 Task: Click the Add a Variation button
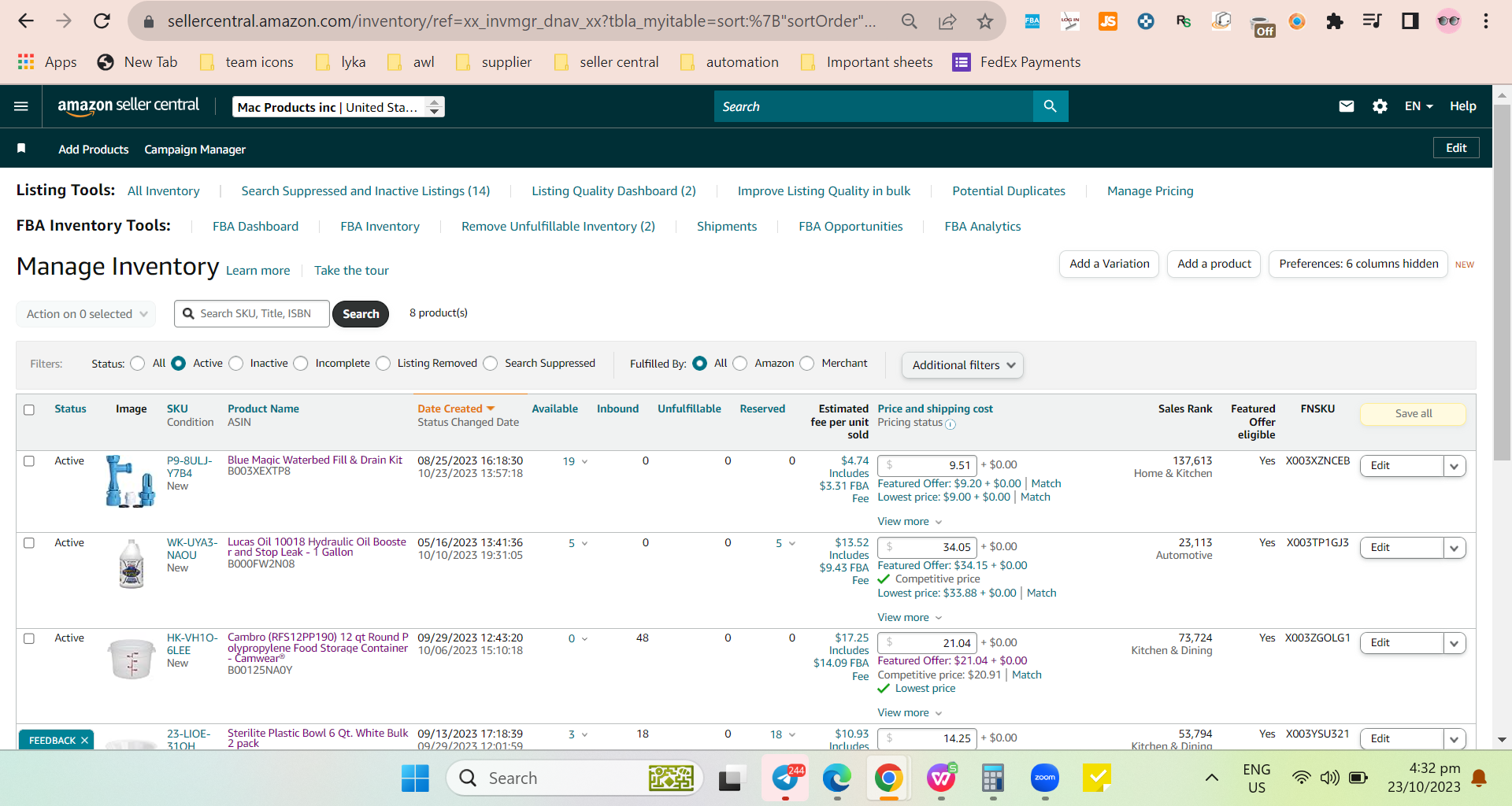(x=1109, y=264)
